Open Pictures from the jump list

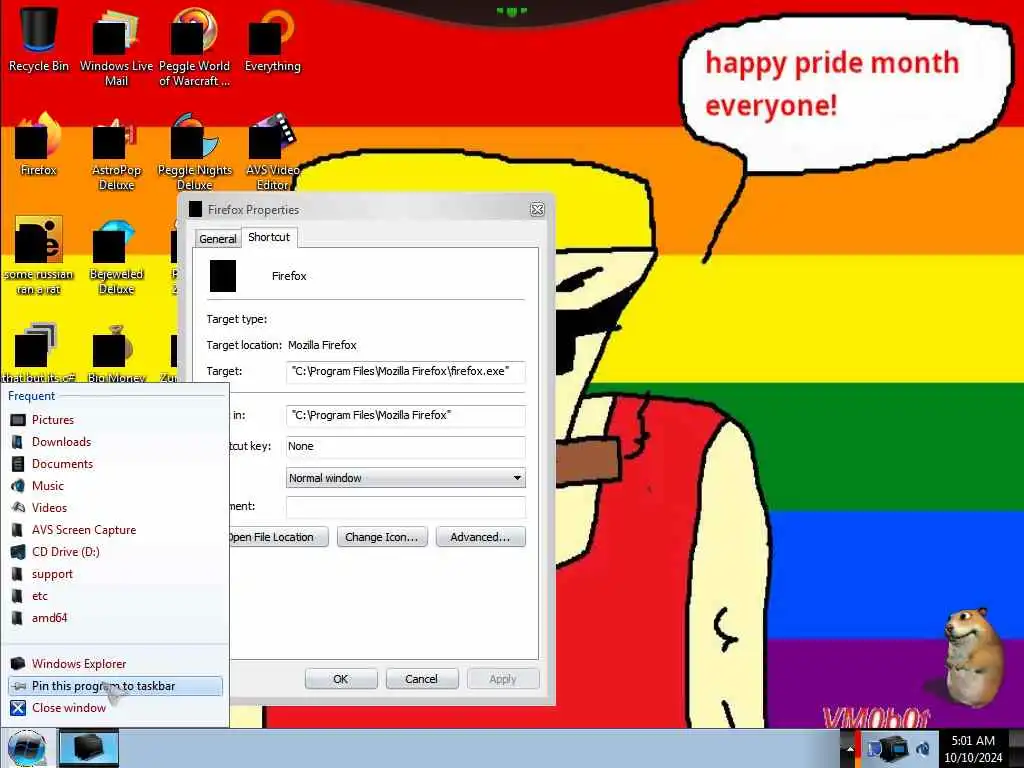pyautogui.click(x=115, y=420)
